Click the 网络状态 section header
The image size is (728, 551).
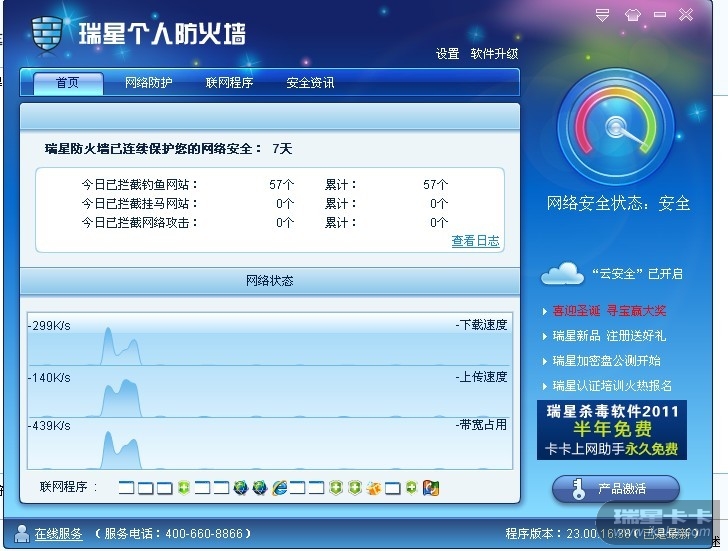(270, 281)
